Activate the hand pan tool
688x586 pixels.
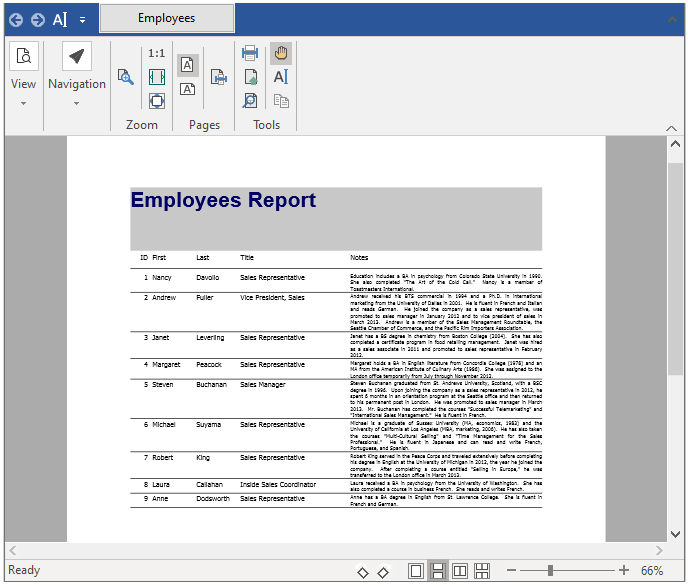[x=281, y=53]
